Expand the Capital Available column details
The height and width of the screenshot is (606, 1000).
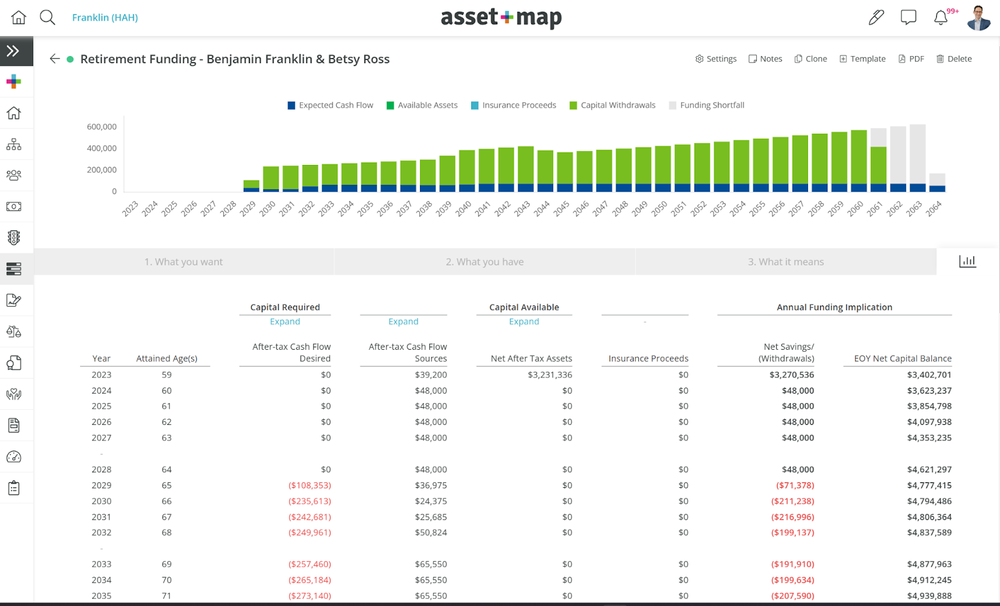(524, 321)
